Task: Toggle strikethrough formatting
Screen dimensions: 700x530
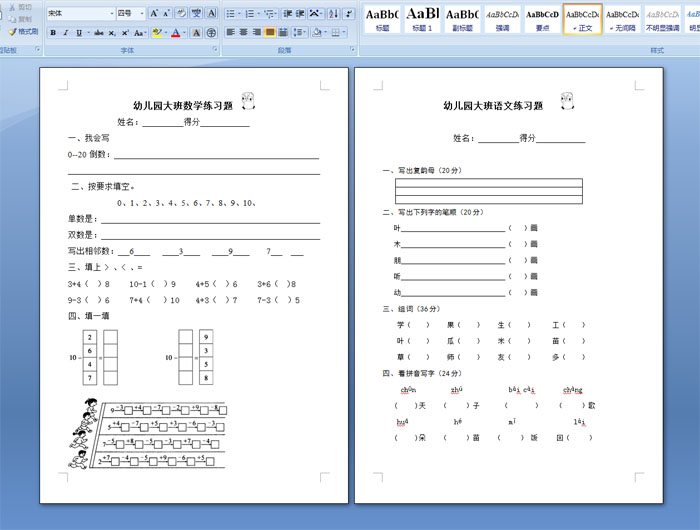Action: coord(99,33)
